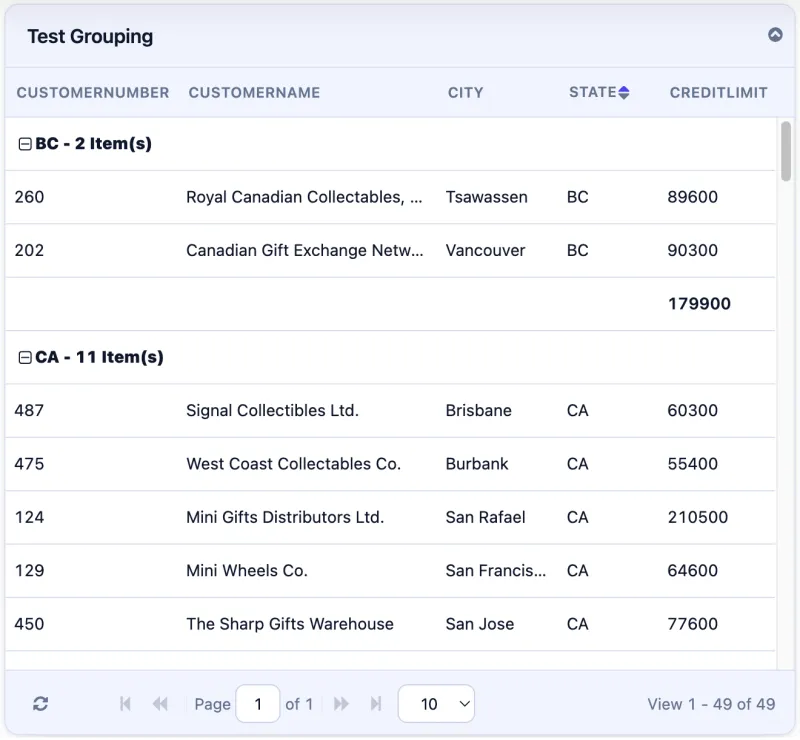The height and width of the screenshot is (740, 800).
Task: Select customer number 129 cell
Action: (x=29, y=571)
